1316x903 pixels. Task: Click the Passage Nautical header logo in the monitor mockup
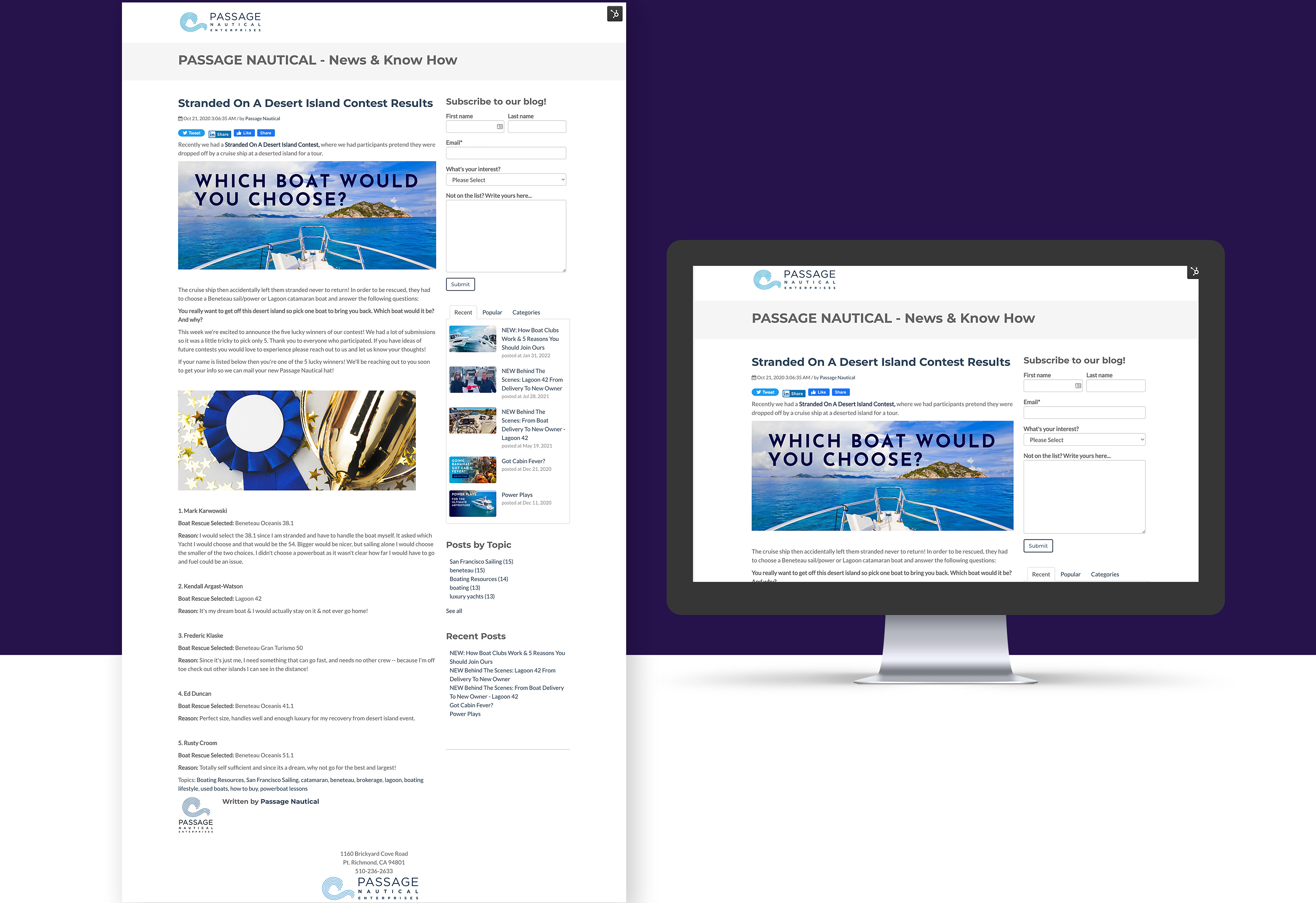coord(794,280)
